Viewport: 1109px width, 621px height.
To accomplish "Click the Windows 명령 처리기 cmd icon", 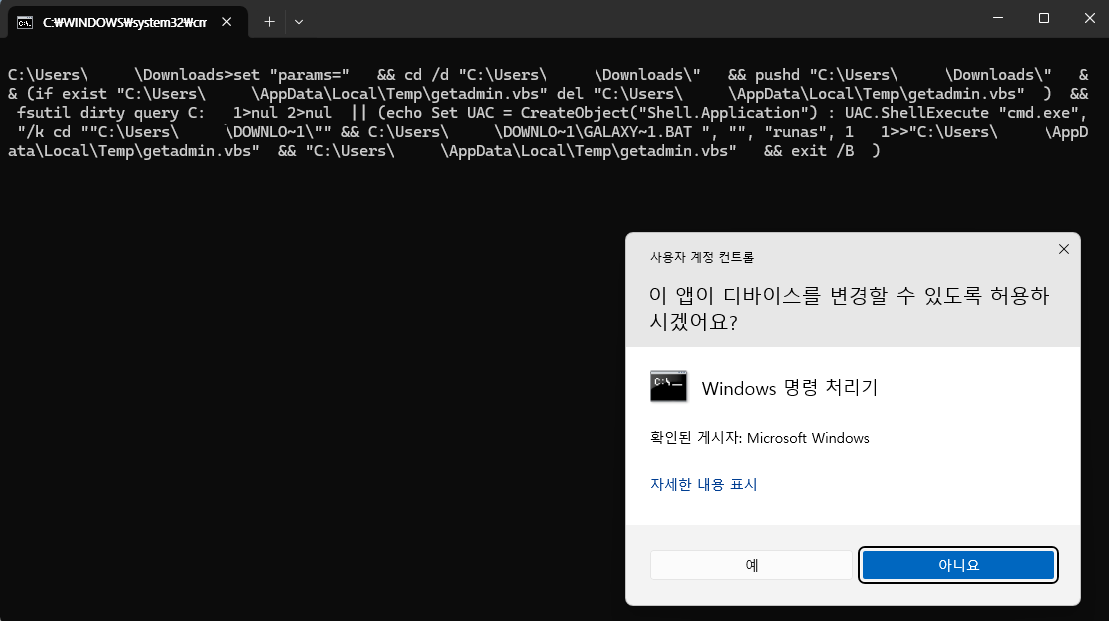I will [x=668, y=386].
